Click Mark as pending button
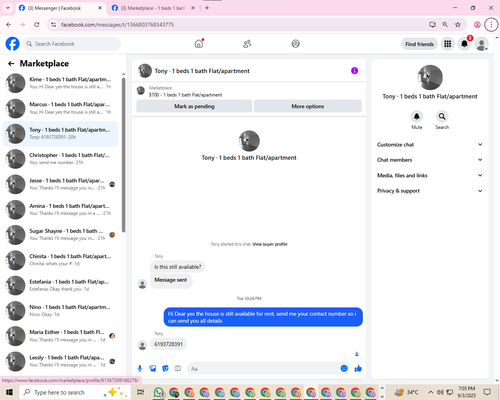 (194, 106)
